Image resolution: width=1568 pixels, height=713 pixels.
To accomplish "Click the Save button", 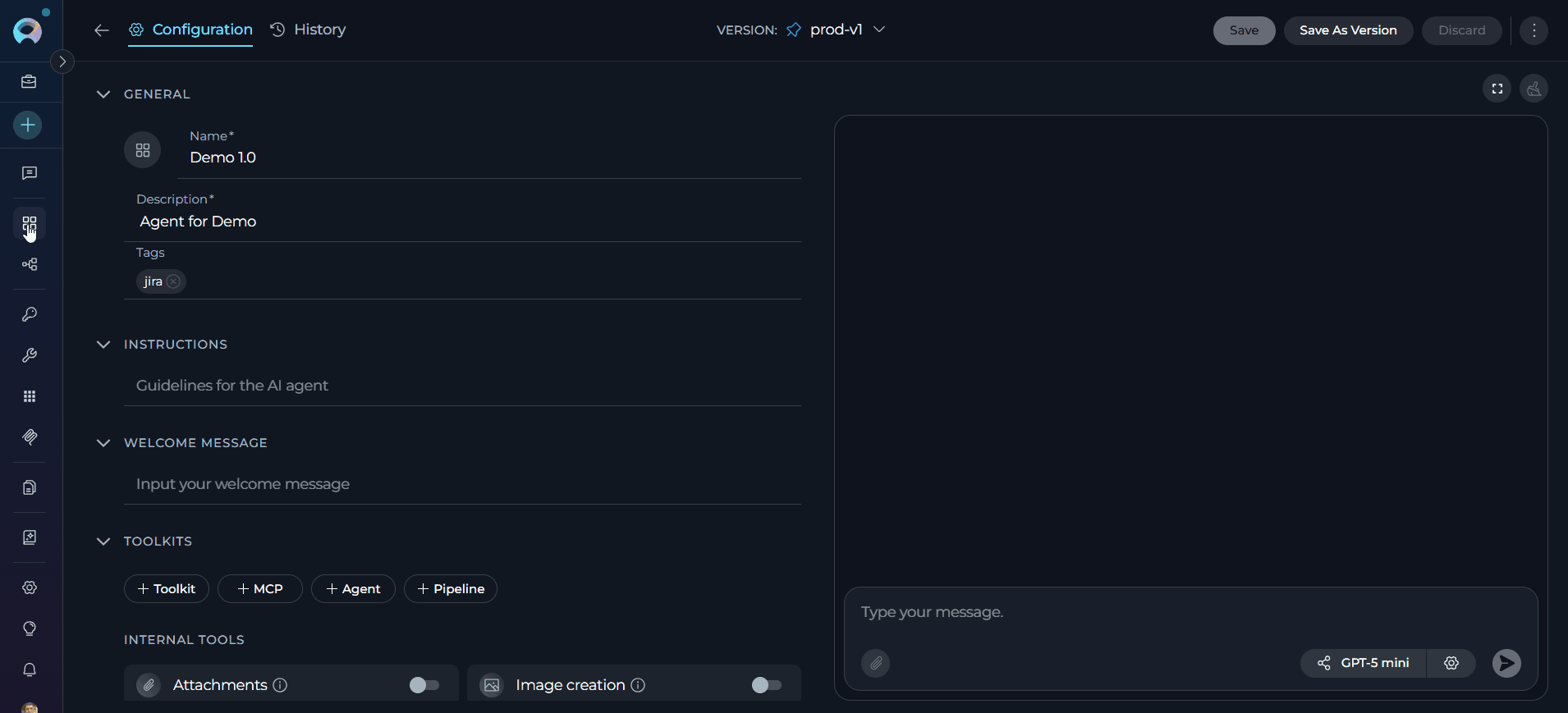I will click(x=1244, y=30).
